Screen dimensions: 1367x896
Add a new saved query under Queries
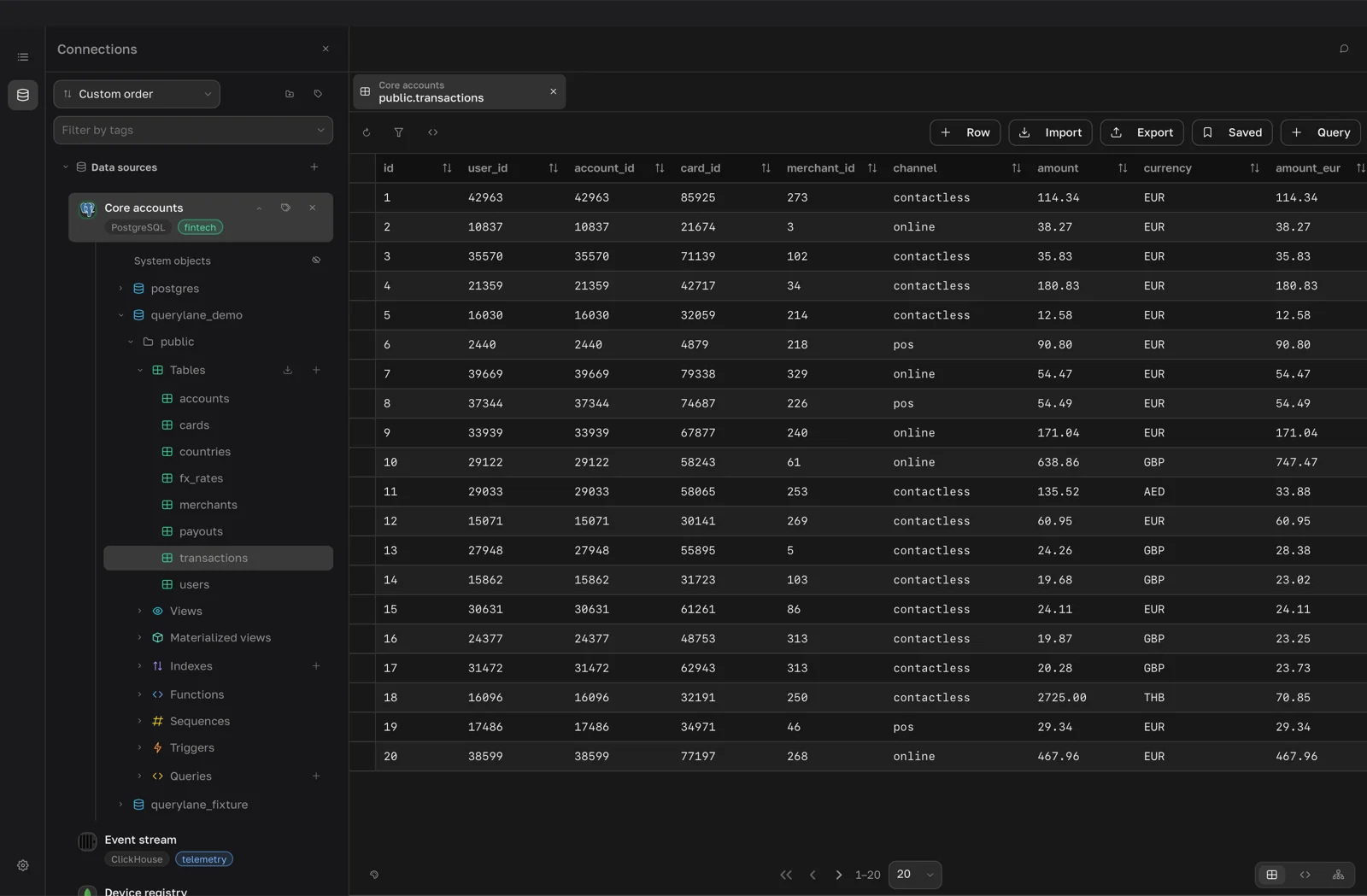click(x=316, y=776)
